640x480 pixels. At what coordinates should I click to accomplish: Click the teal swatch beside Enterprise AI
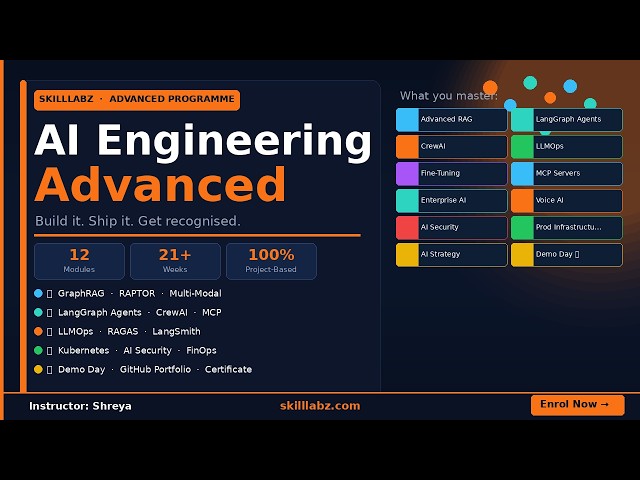407,200
